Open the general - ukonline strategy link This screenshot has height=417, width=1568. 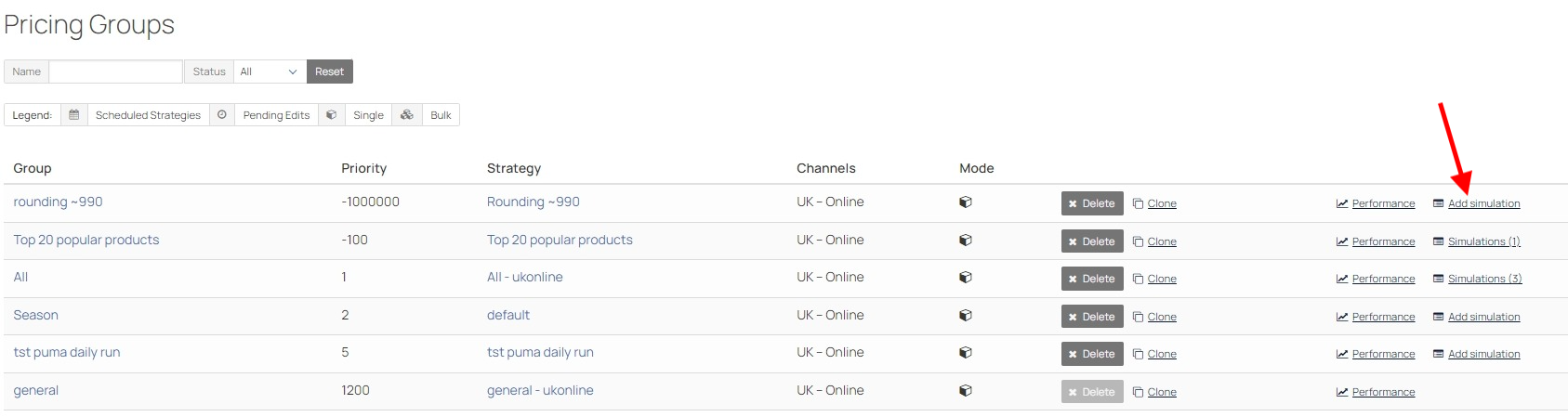(x=540, y=391)
